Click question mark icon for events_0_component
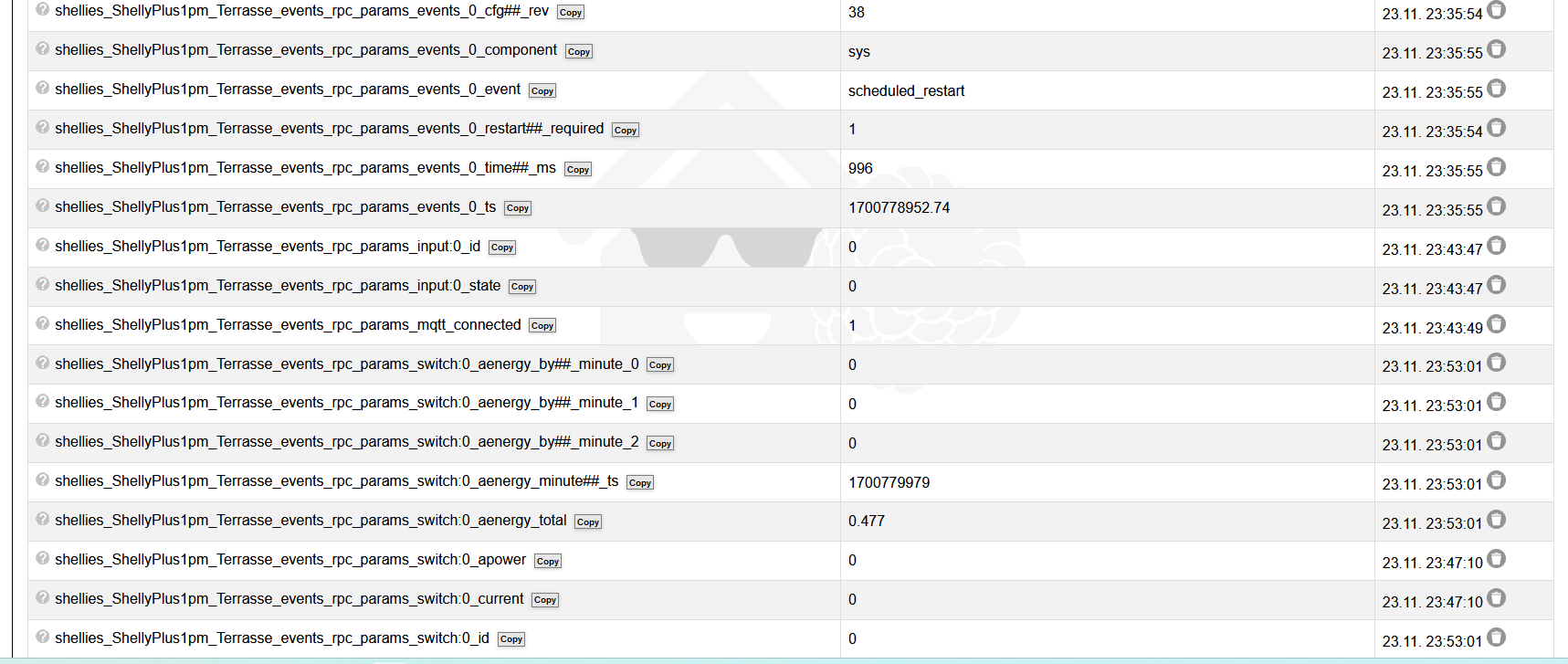 pos(43,48)
